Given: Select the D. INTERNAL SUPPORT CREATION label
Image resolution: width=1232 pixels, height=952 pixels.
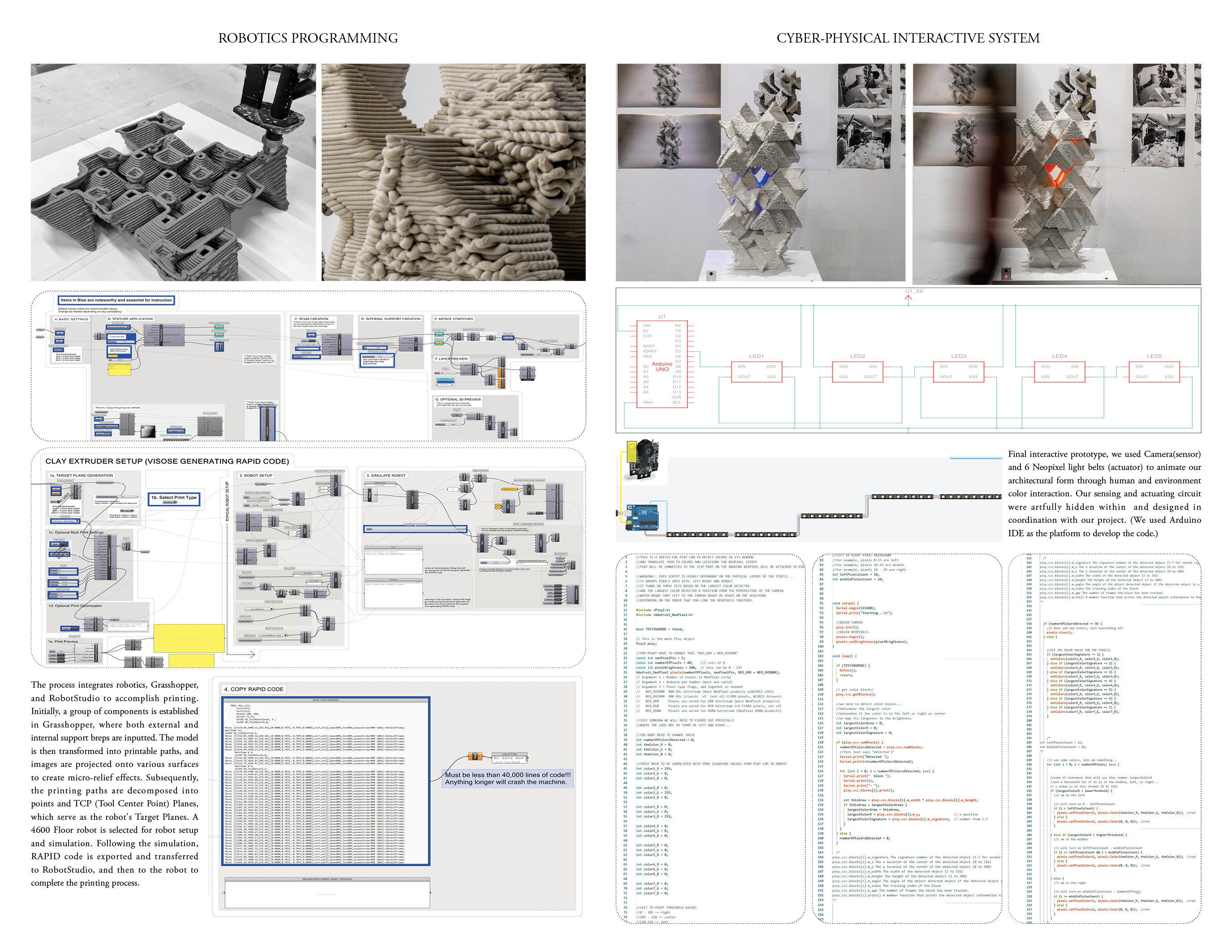Looking at the screenshot, I should click(x=391, y=319).
